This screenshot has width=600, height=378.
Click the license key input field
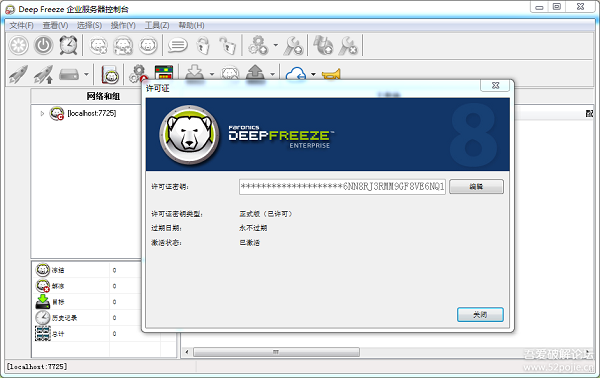[x=342, y=187]
